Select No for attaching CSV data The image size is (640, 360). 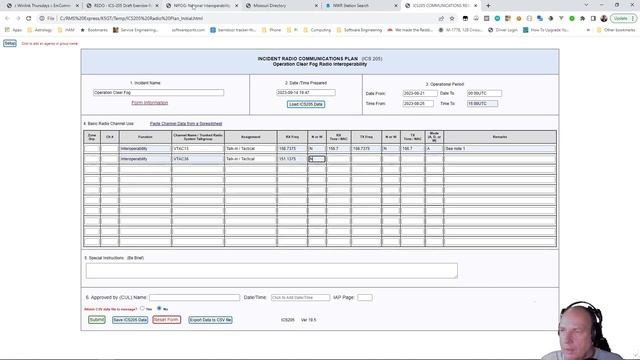pyautogui.click(x=159, y=309)
